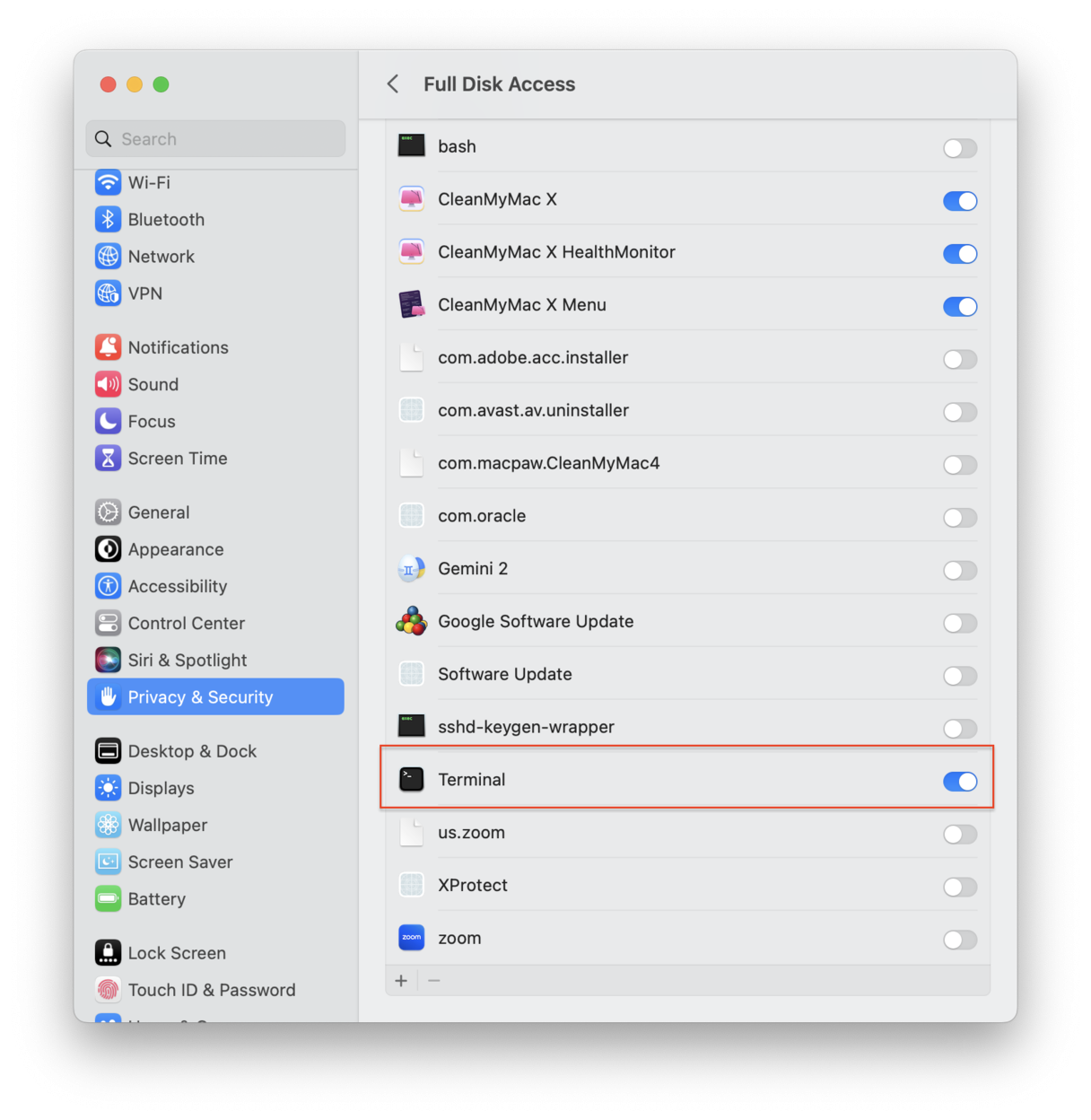Enable Full Disk Access for bash
The image size is (1091, 1120).
tap(960, 148)
